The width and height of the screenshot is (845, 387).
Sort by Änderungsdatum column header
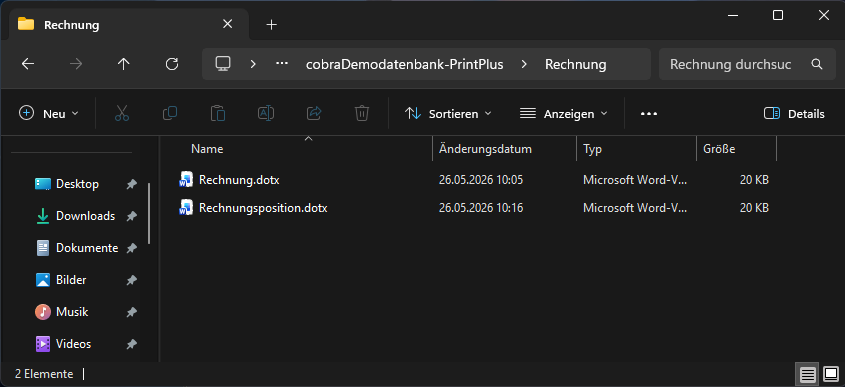click(x=486, y=149)
